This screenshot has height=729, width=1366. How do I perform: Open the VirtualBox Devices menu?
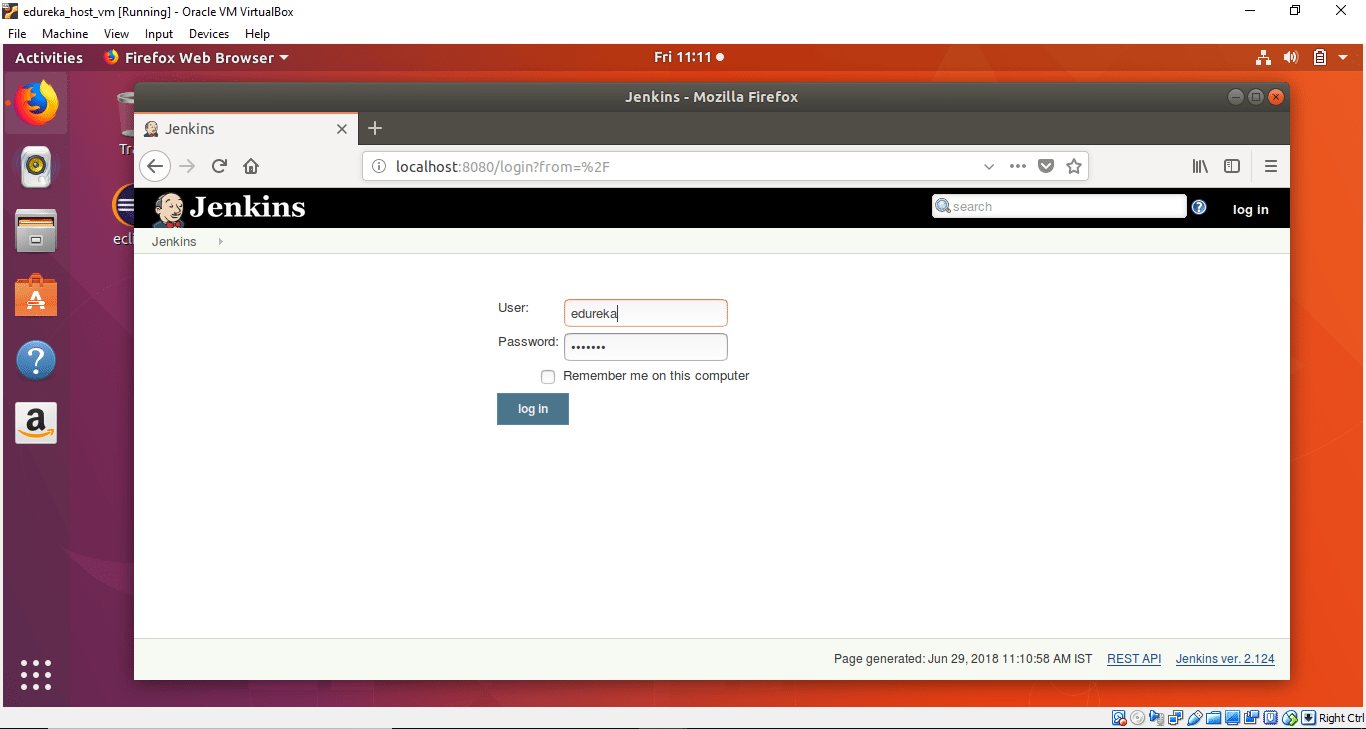[209, 34]
